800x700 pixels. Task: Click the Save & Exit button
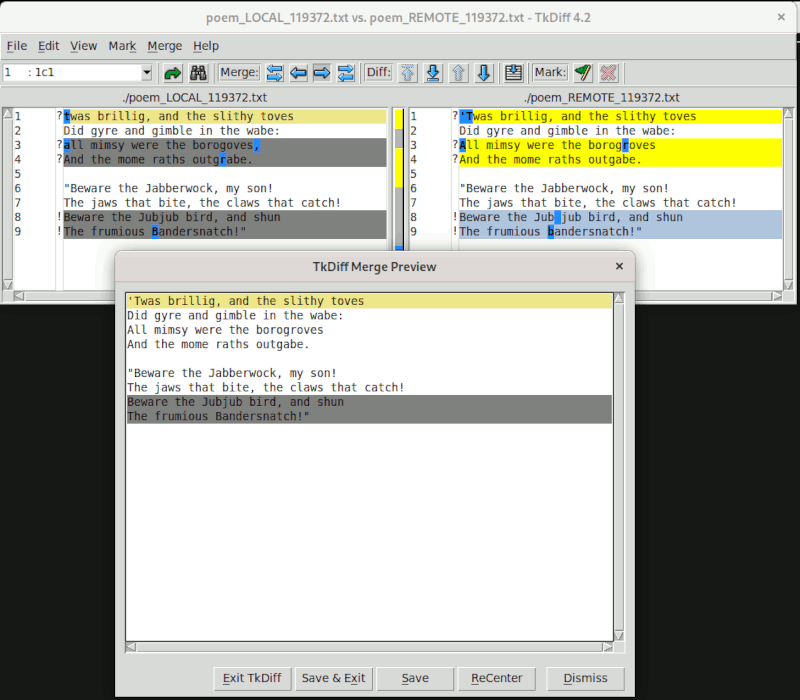[x=333, y=678]
